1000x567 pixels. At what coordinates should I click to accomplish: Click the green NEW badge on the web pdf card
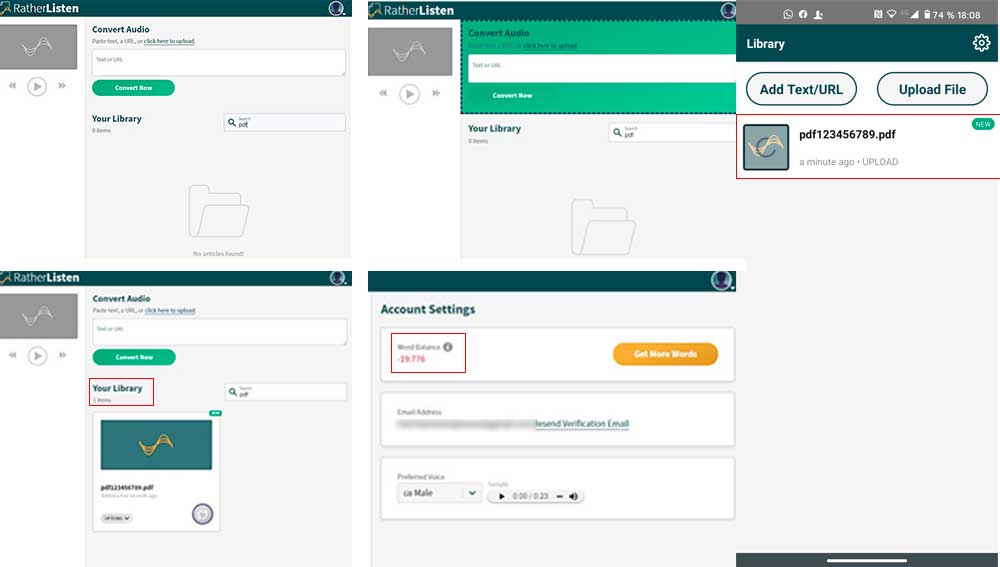[x=216, y=413]
